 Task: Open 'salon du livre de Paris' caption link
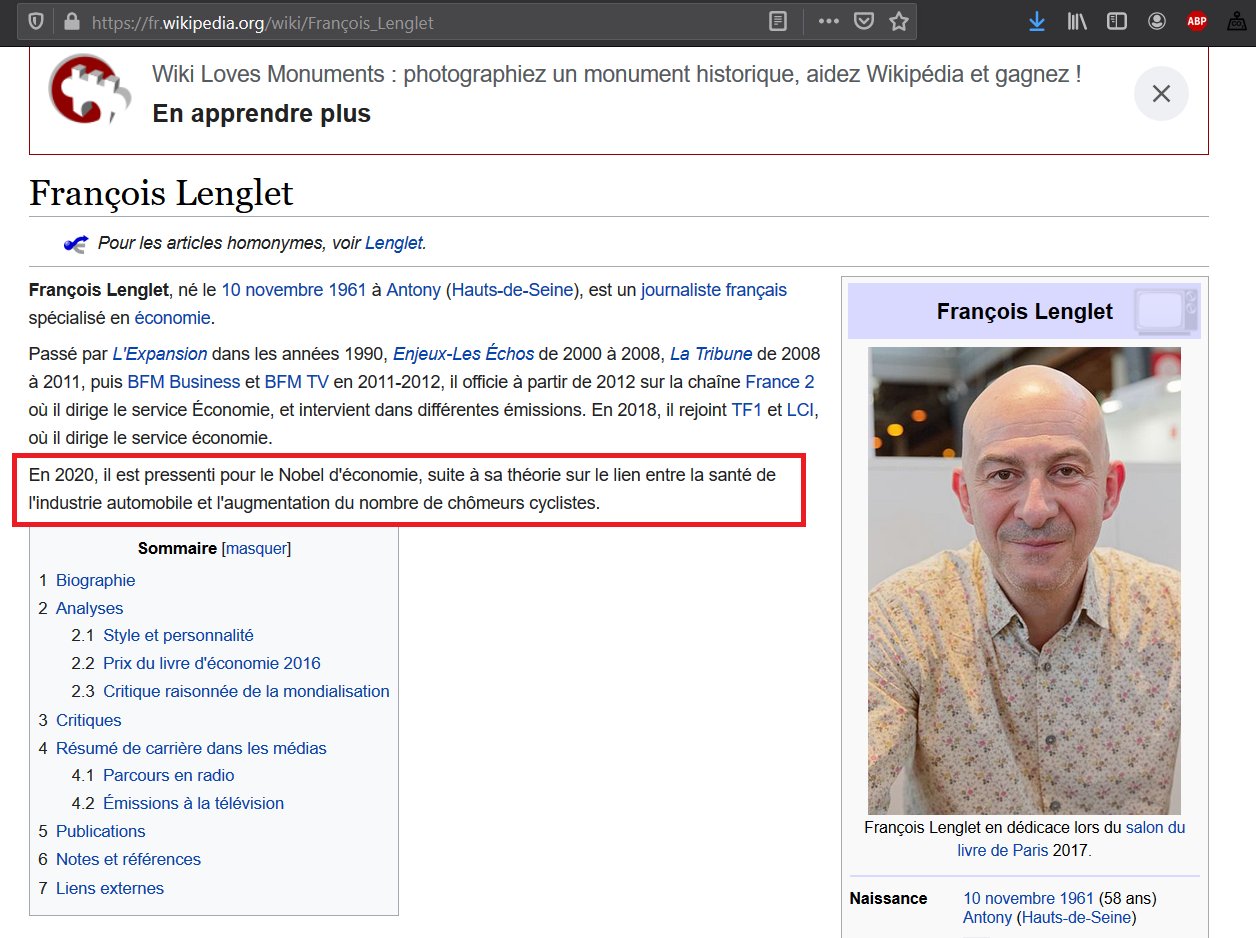pos(1071,839)
